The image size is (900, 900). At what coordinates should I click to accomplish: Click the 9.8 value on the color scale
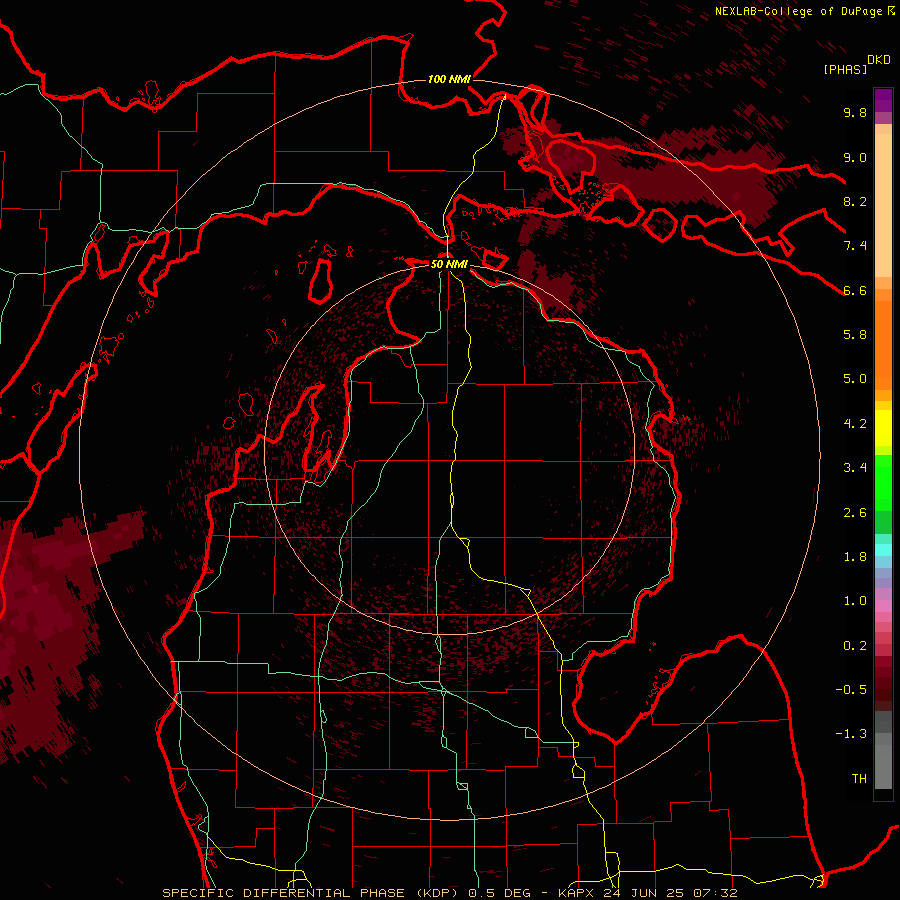[855, 112]
